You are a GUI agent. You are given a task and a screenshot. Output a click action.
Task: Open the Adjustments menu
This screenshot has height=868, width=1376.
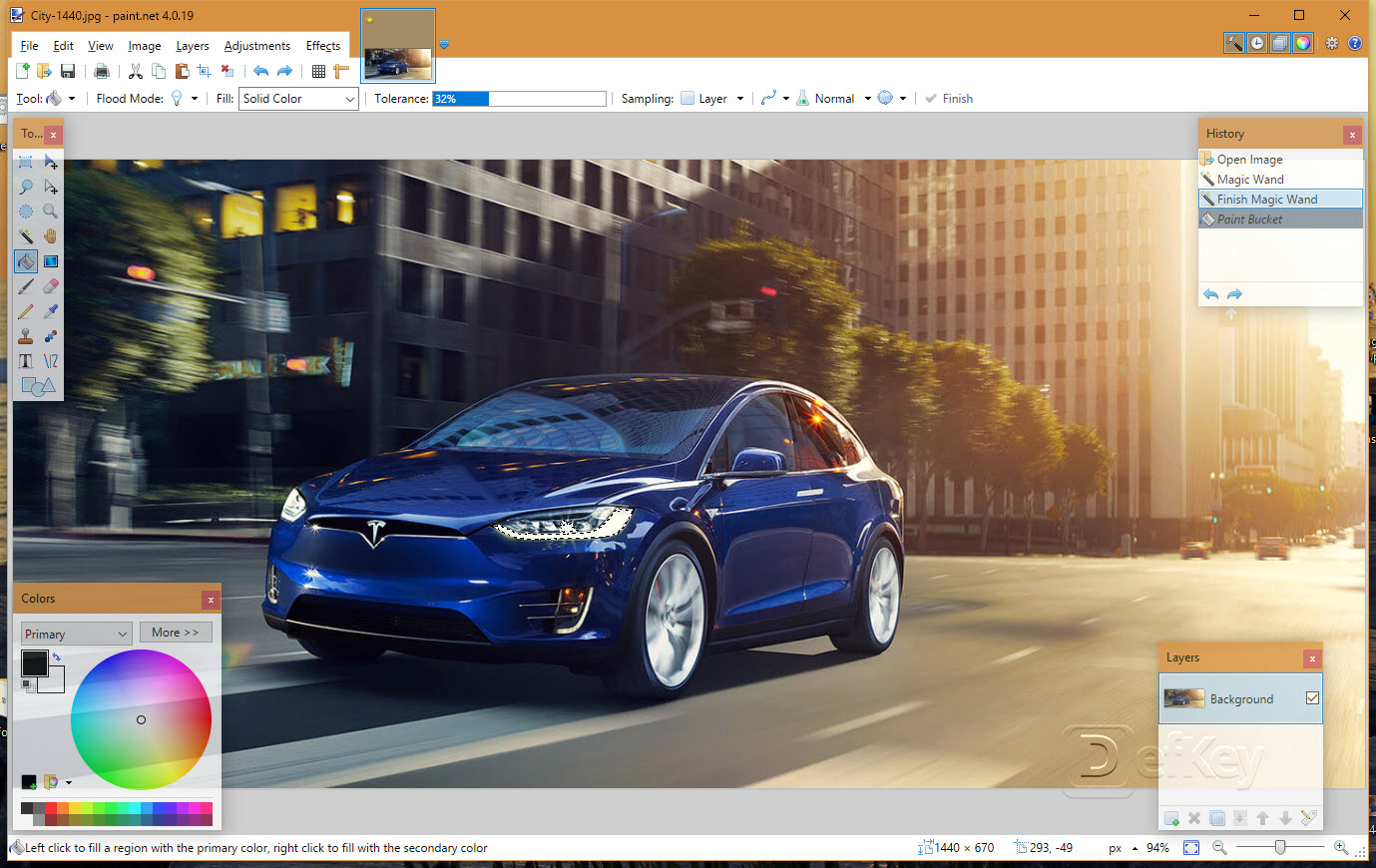[x=256, y=45]
